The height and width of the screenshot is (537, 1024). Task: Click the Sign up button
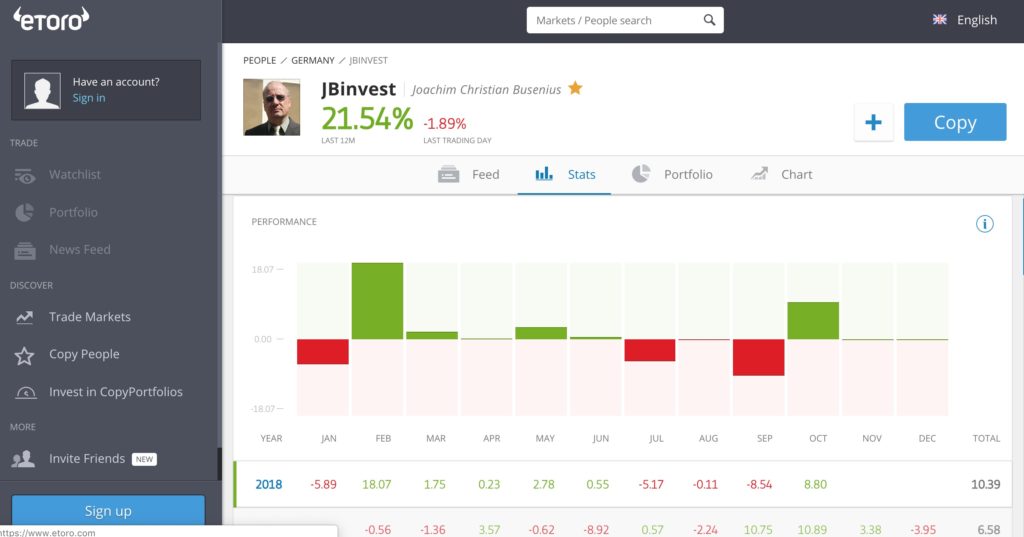coord(108,510)
